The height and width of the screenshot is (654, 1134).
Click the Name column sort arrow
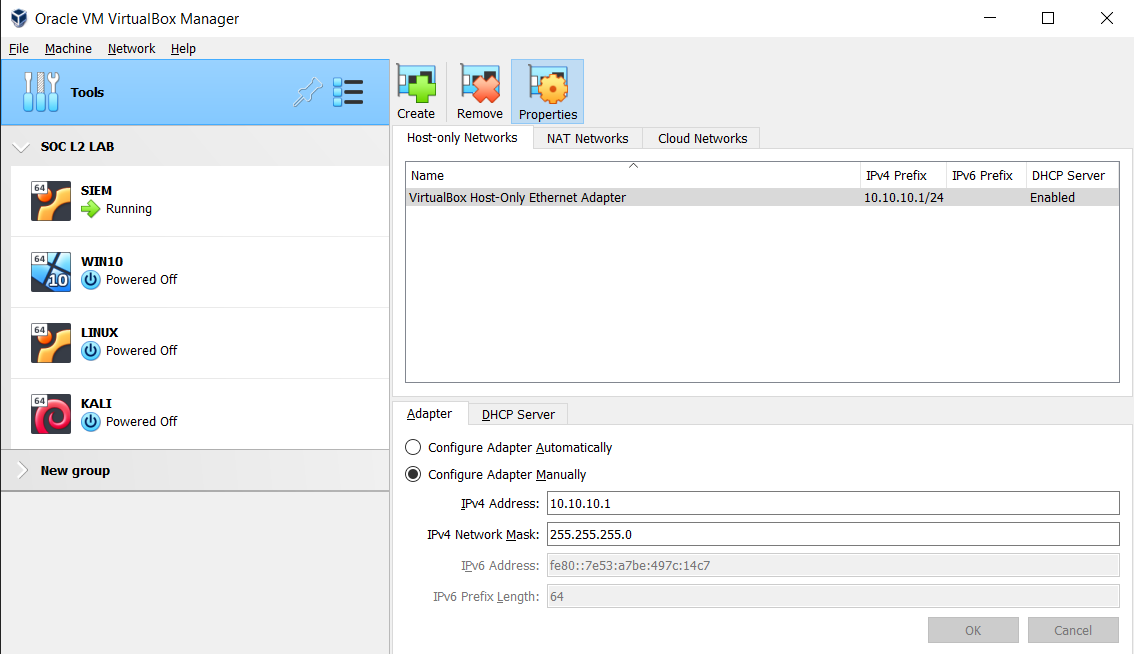pos(633,166)
